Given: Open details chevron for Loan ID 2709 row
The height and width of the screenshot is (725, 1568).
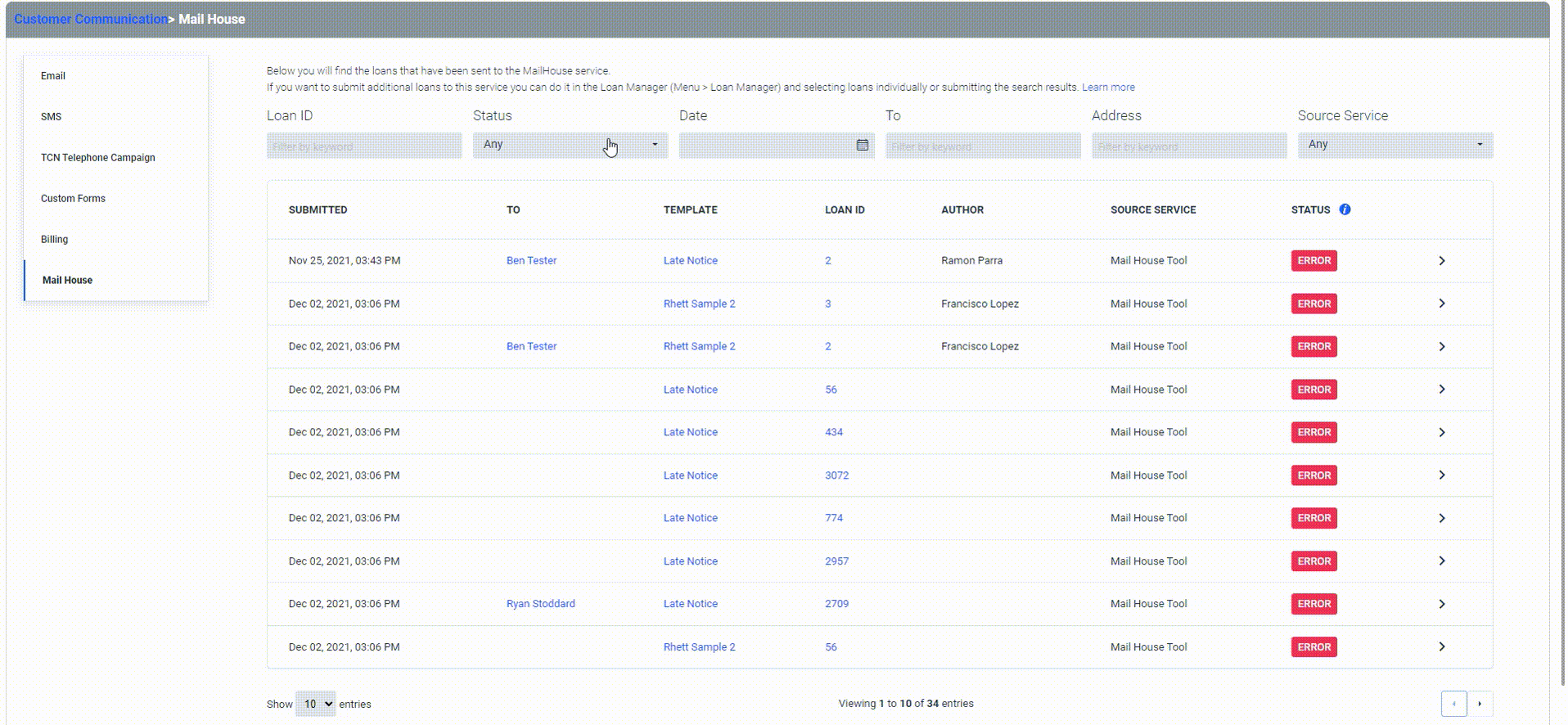Looking at the screenshot, I should point(1442,604).
